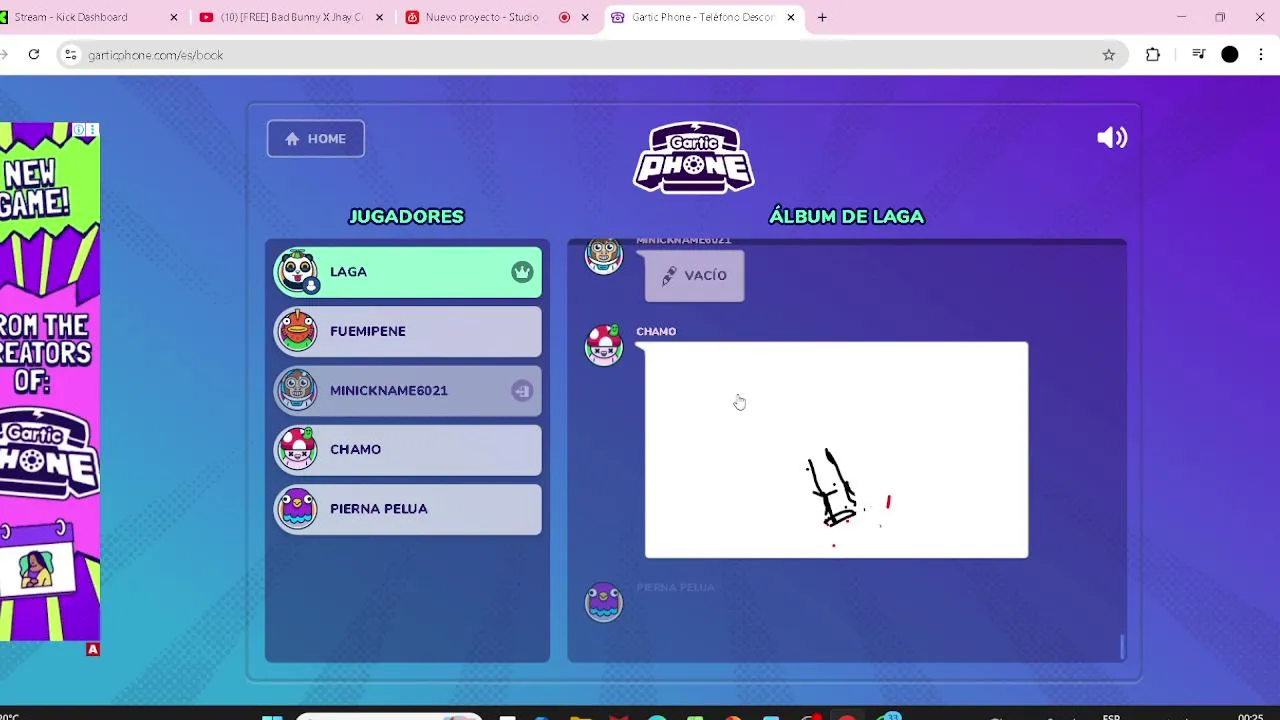Image resolution: width=1280 pixels, height=720 pixels.
Task: Open the browser profile avatar
Action: pos(1230,55)
